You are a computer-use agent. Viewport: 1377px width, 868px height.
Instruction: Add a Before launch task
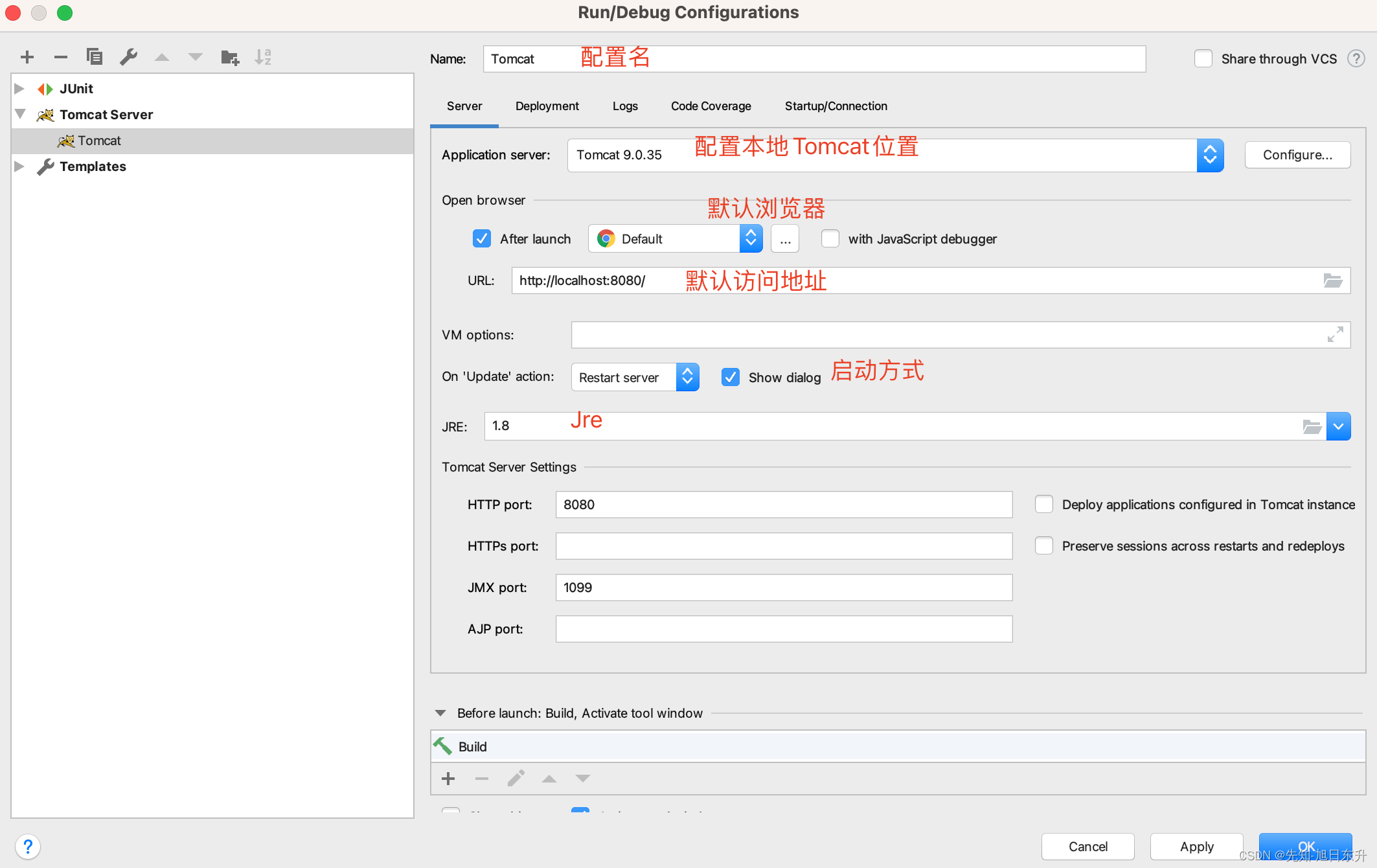(448, 779)
